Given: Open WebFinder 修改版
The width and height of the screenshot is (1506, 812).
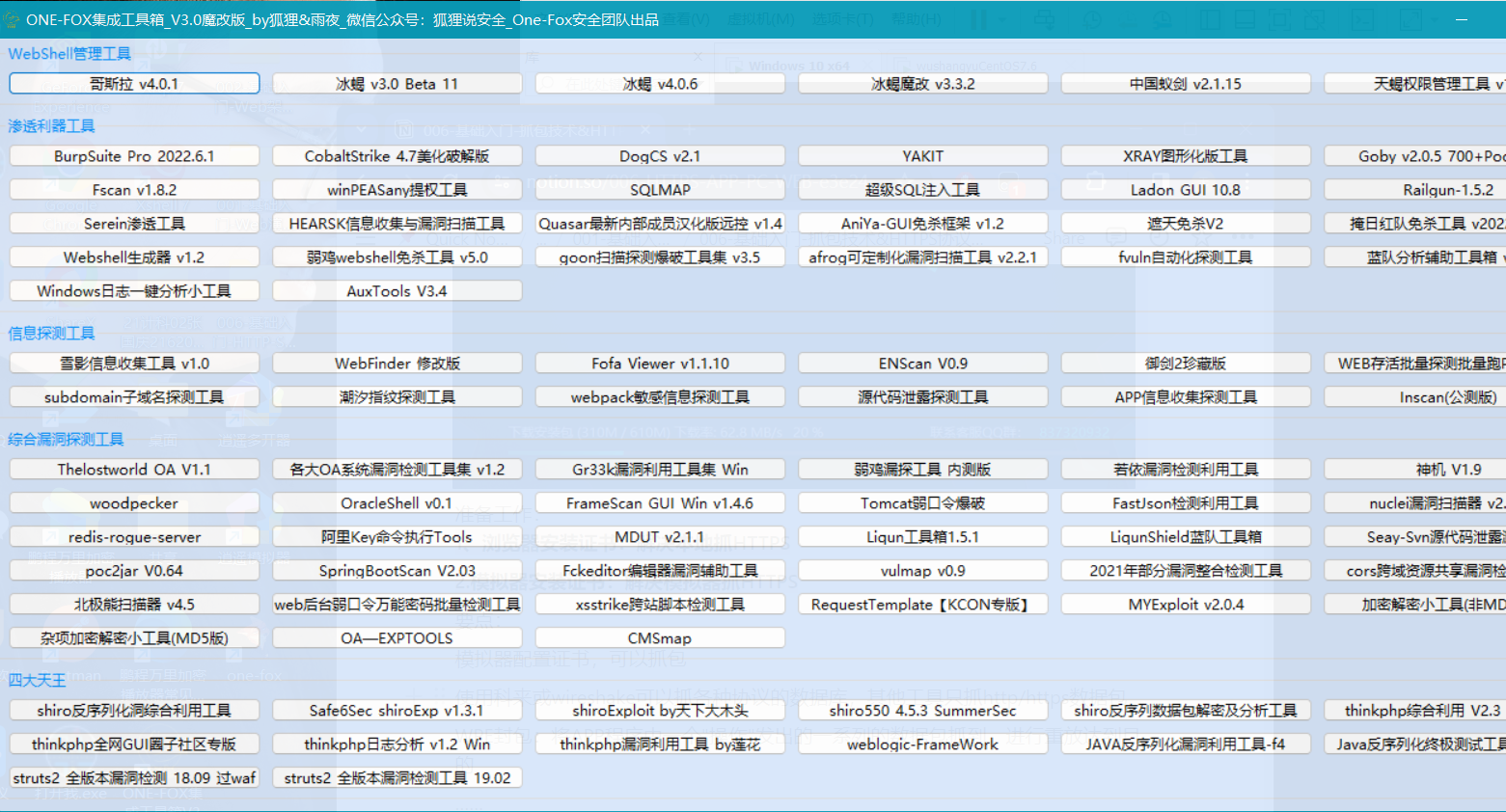Looking at the screenshot, I should coord(397,364).
